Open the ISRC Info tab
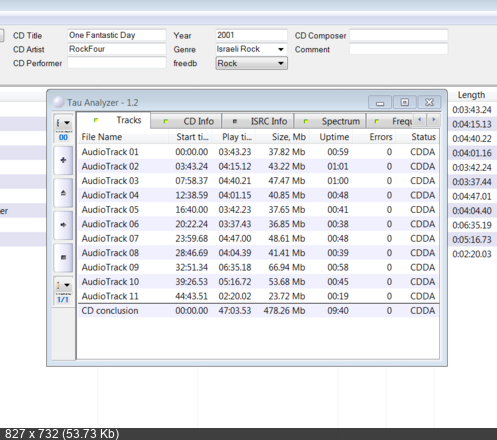Screen dimensions: 497x440 pyautogui.click(x=258, y=121)
